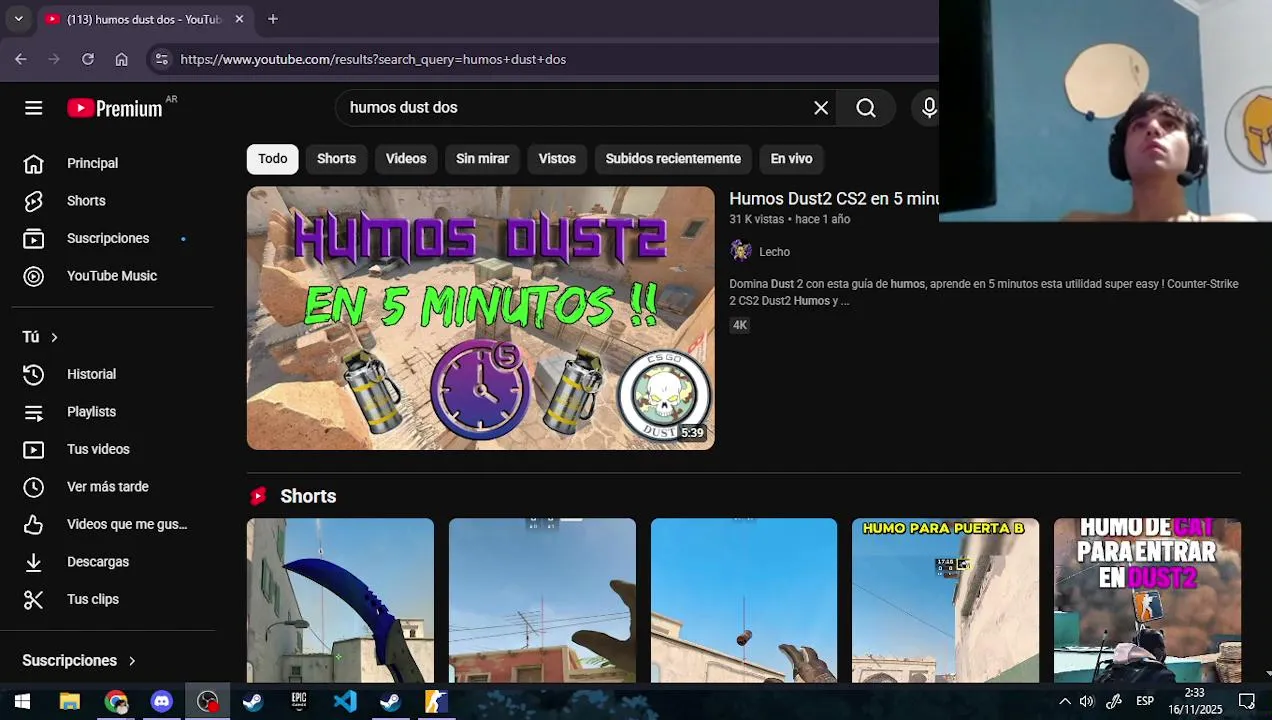Image resolution: width=1272 pixels, height=720 pixels.
Task: Open the volume control in system tray
Action: click(x=1087, y=701)
